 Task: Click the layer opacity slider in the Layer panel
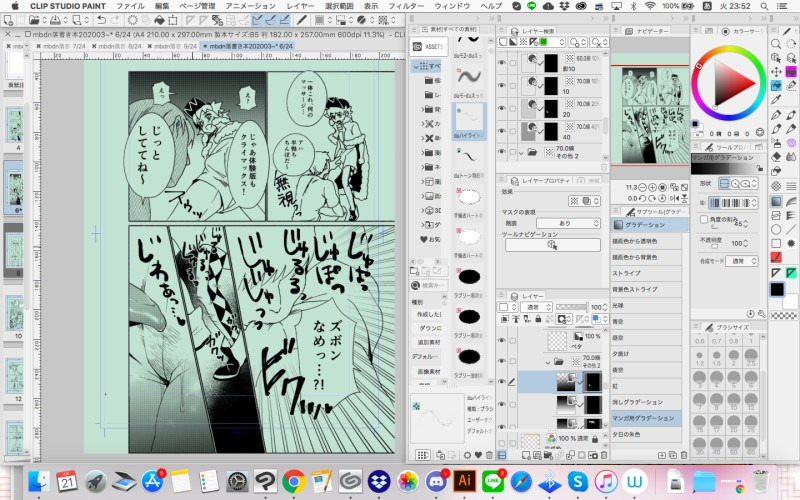pyautogui.click(x=571, y=307)
